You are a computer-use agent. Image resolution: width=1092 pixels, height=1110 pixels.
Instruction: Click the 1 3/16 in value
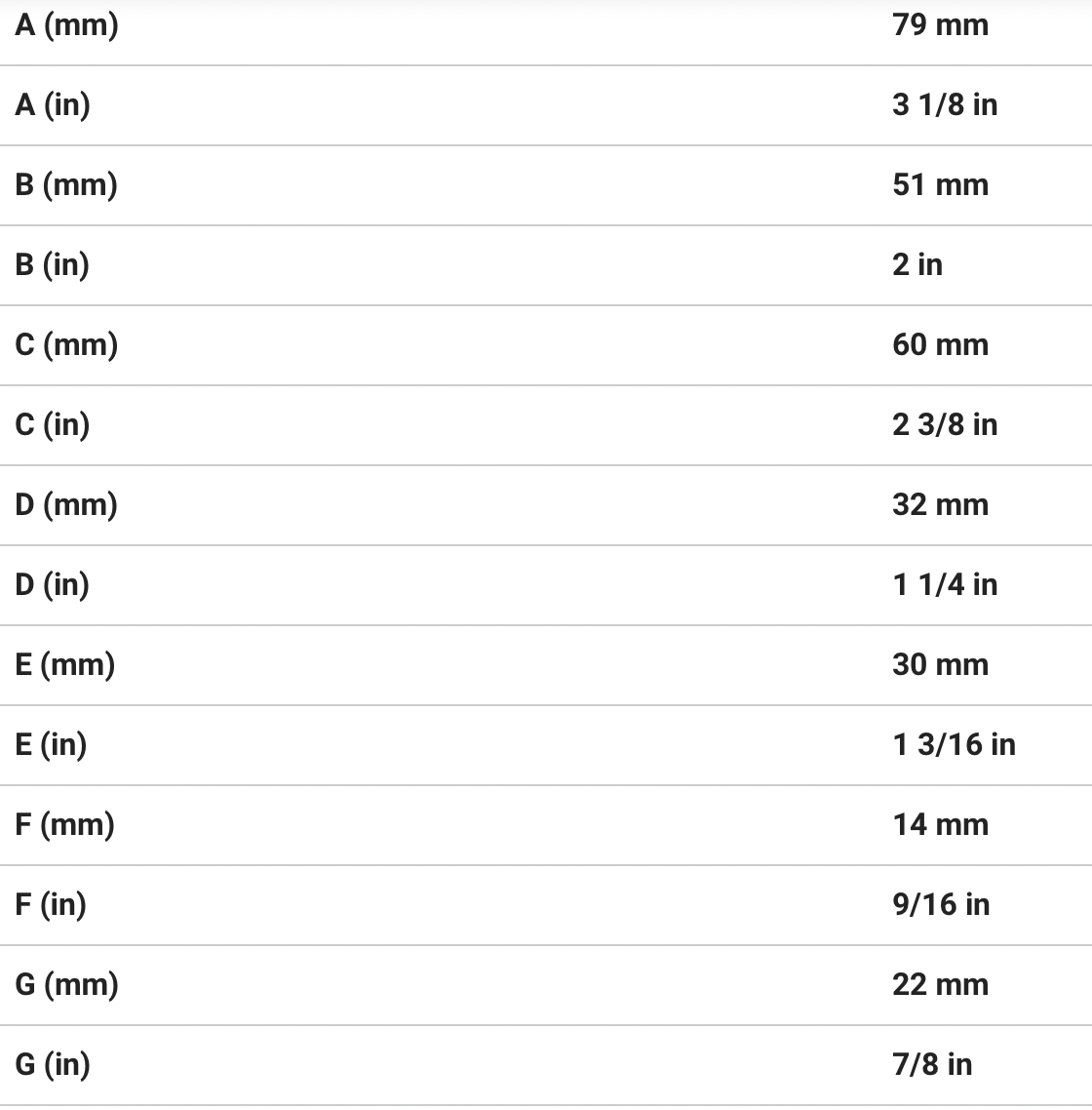point(954,744)
